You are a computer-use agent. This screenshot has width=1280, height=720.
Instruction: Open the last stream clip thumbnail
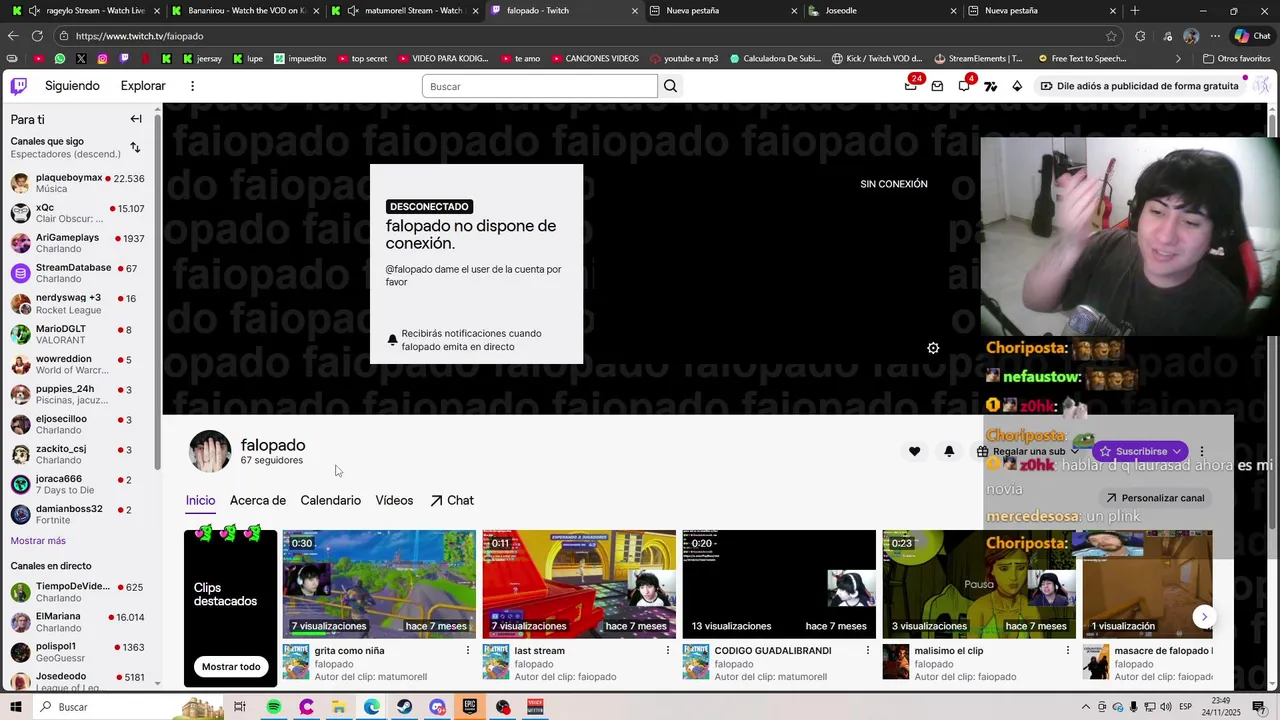[x=579, y=584]
